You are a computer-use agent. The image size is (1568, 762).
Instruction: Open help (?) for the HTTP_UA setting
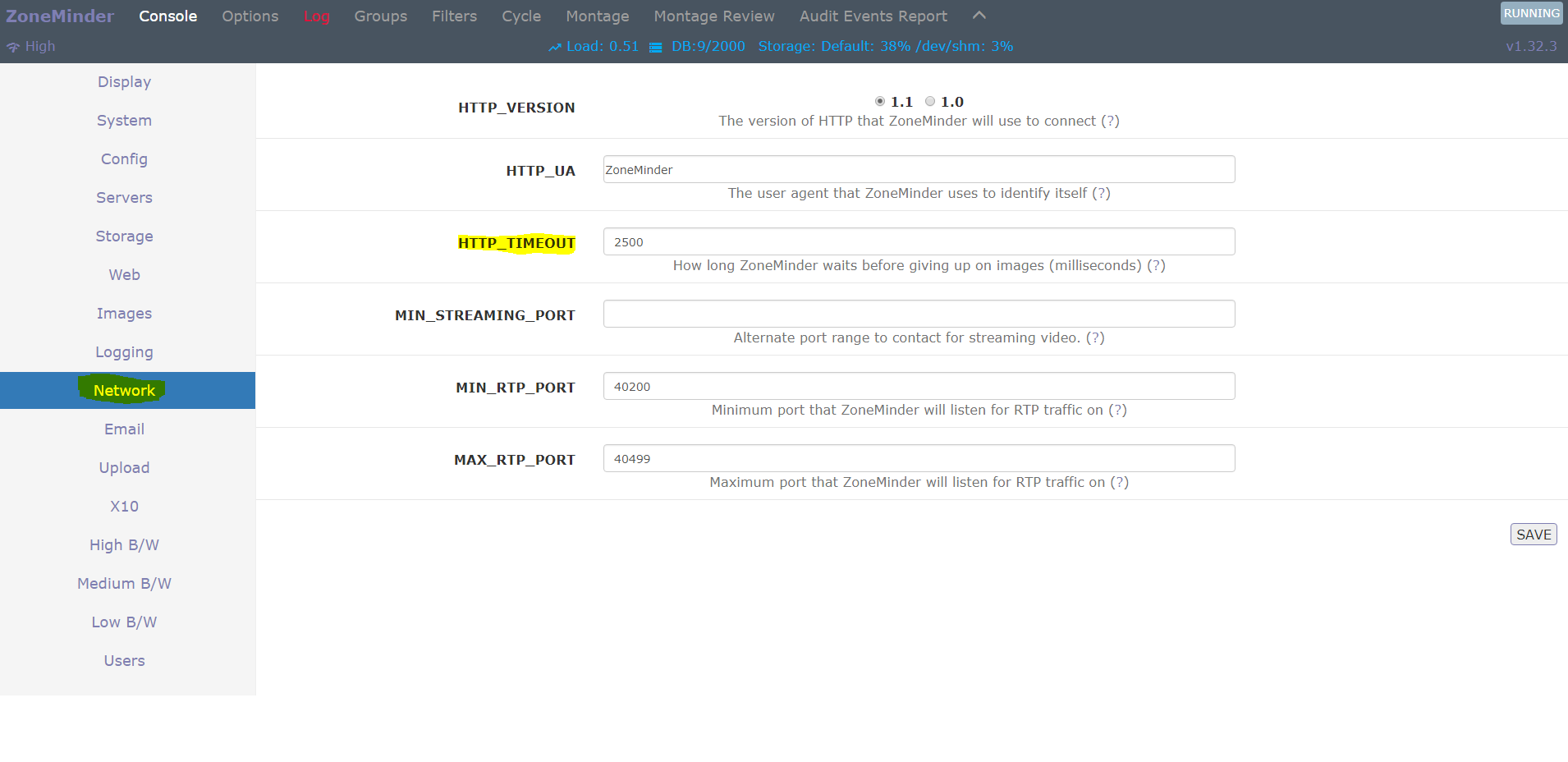click(x=1101, y=193)
